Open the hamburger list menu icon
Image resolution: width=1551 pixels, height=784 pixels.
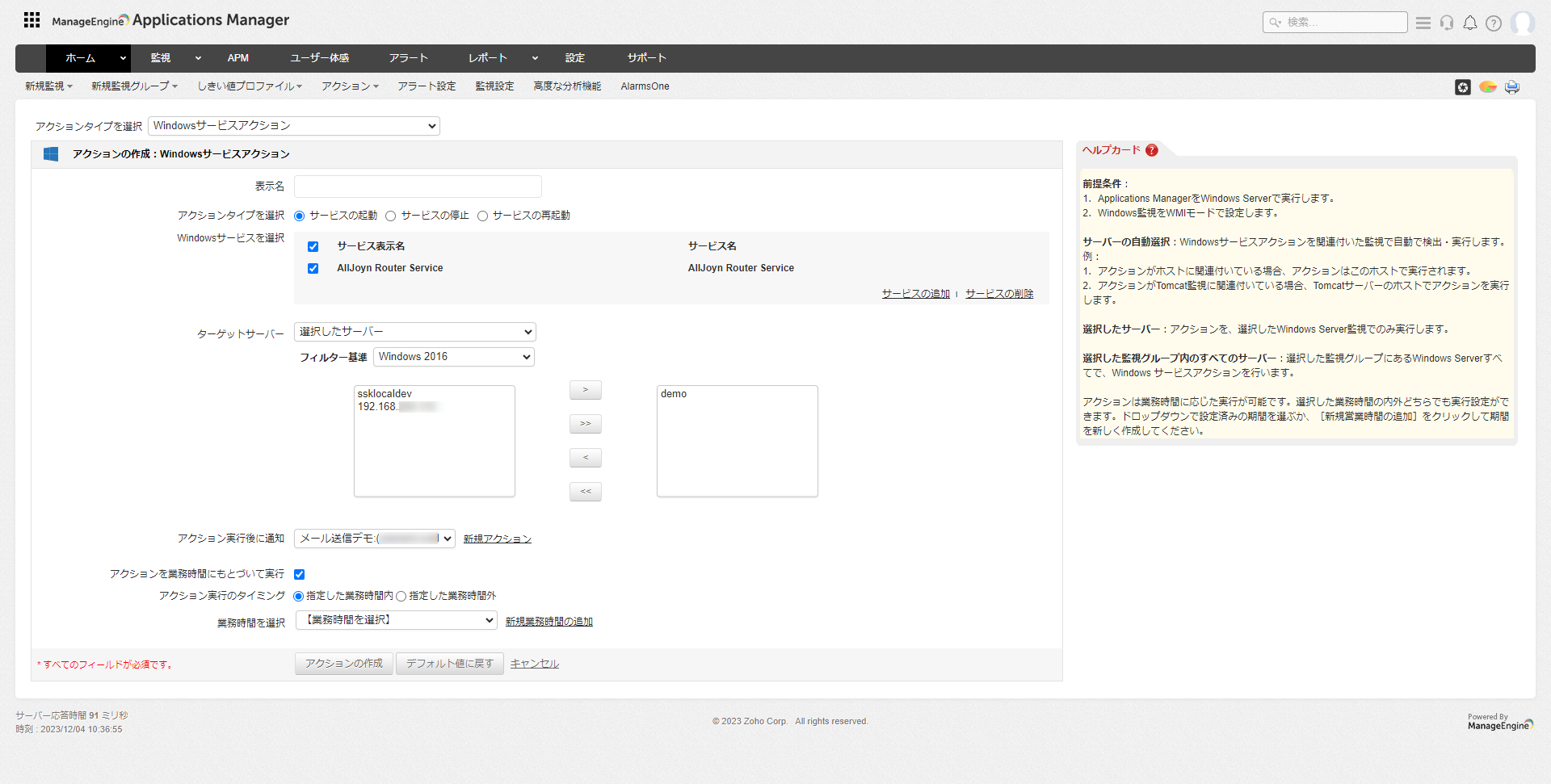point(1423,23)
